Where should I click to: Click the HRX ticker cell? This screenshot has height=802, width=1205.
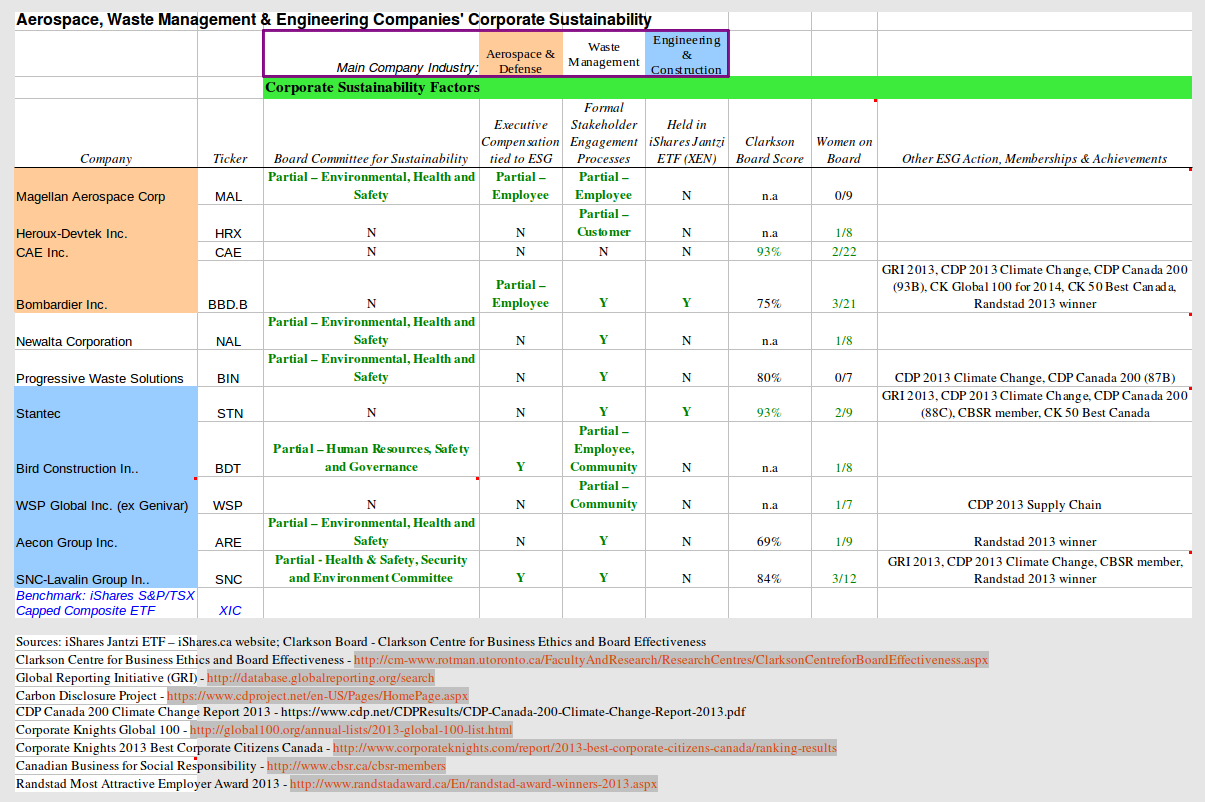[230, 223]
